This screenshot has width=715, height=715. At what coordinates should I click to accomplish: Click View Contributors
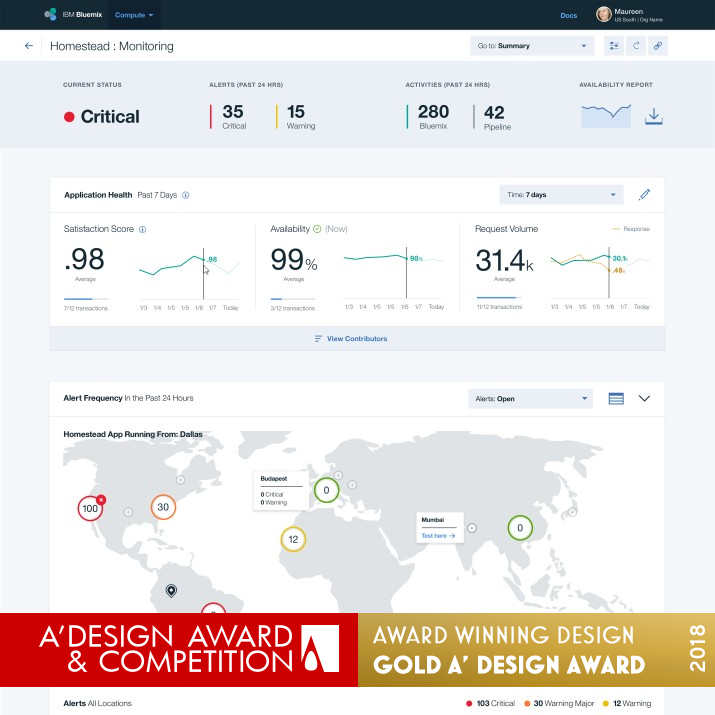pyautogui.click(x=351, y=339)
